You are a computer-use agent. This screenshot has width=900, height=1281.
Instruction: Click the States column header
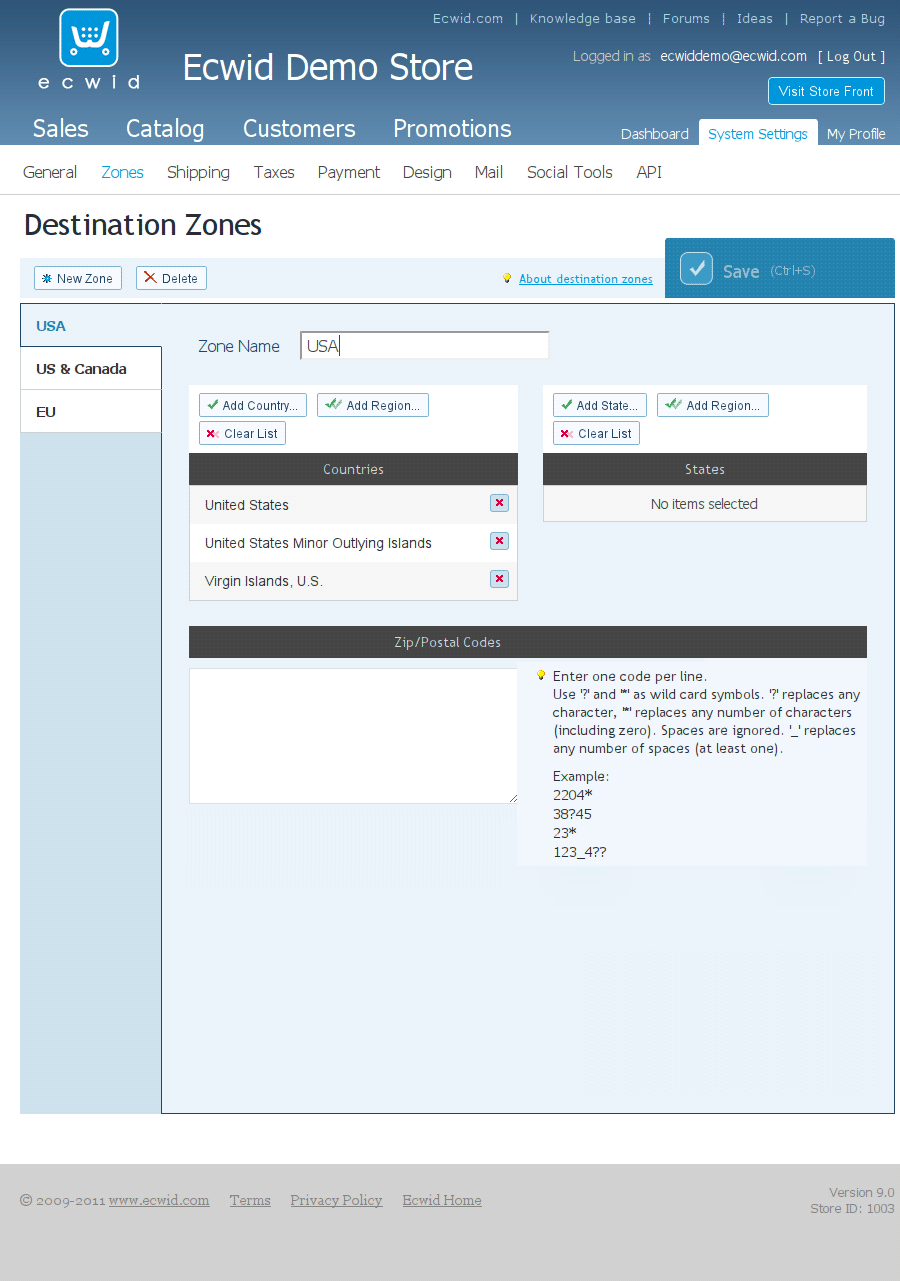[x=705, y=469]
